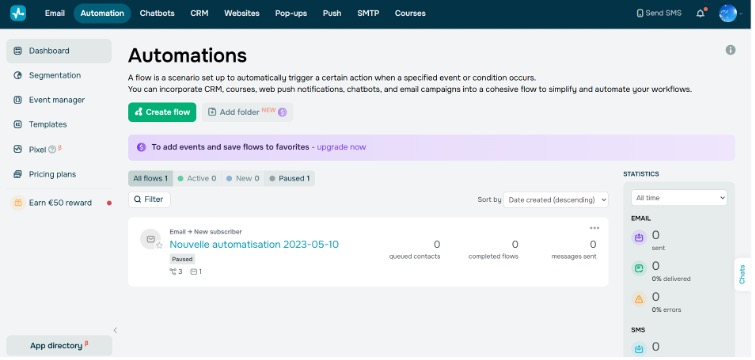Open the Sort by dropdown

(x=556, y=200)
